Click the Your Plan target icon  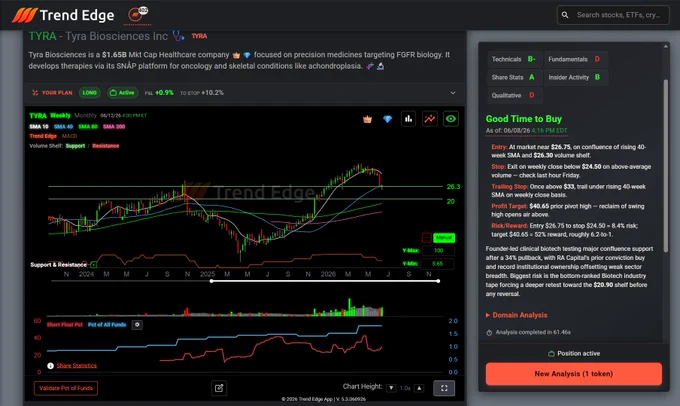35,93
